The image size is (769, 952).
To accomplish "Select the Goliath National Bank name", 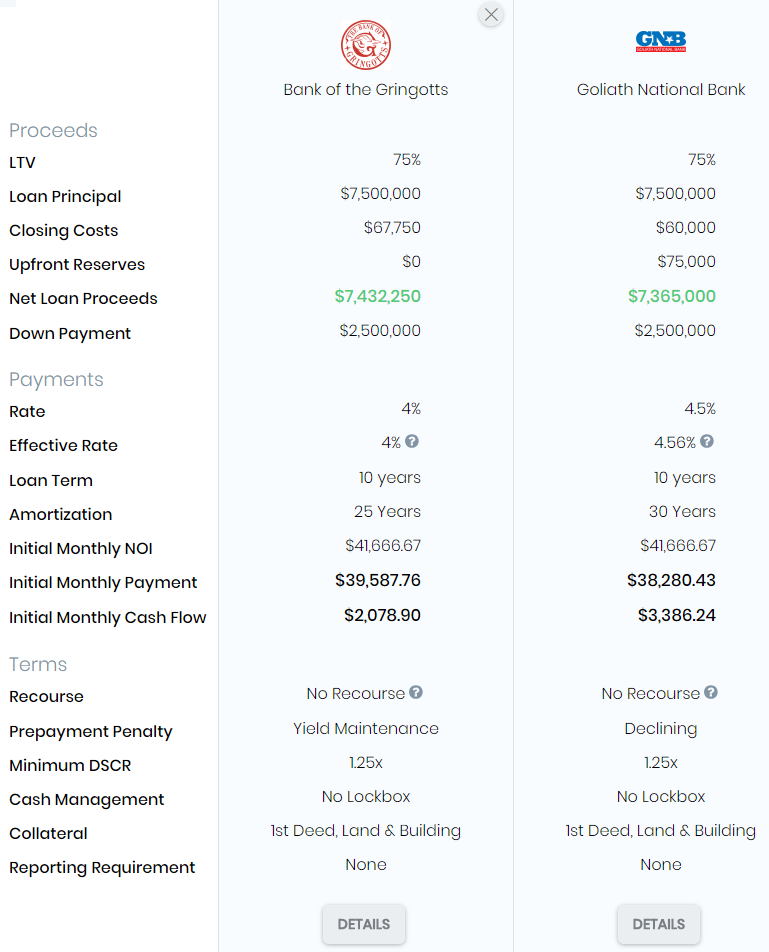I will point(661,90).
